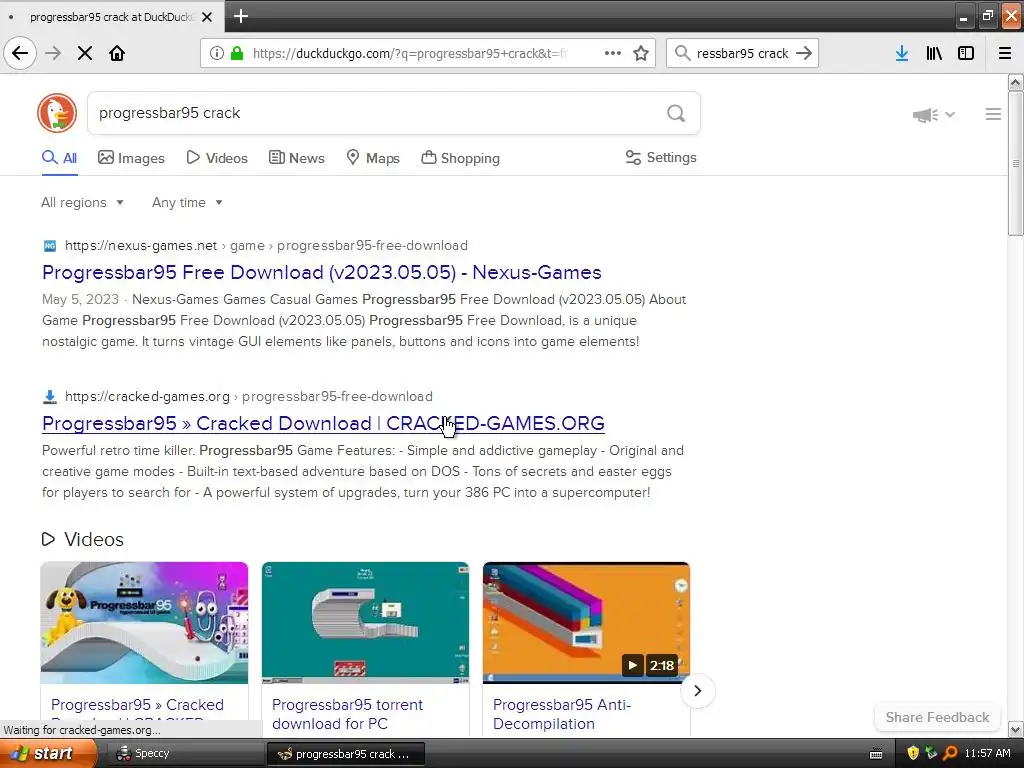This screenshot has height=768, width=1024.
Task: Open the Firefox hamburger menu
Action: (x=1005, y=53)
